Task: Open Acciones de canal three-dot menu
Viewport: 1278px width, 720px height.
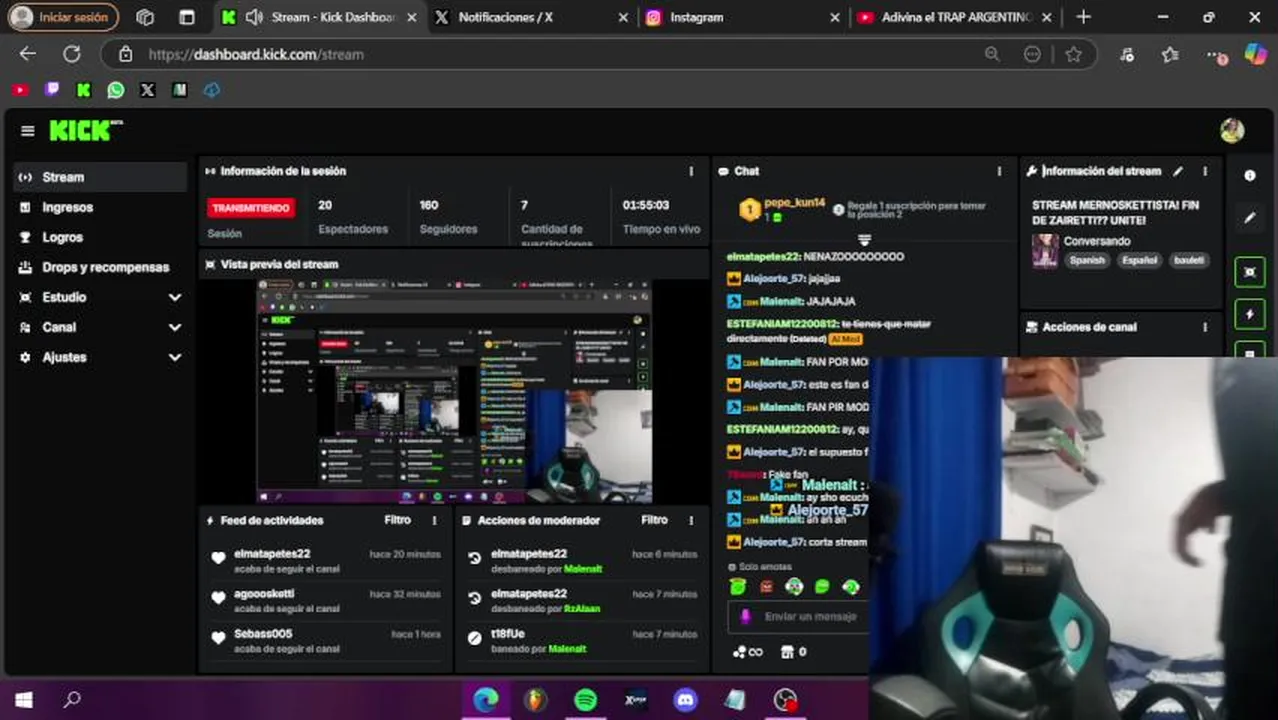Action: pos(1205,327)
